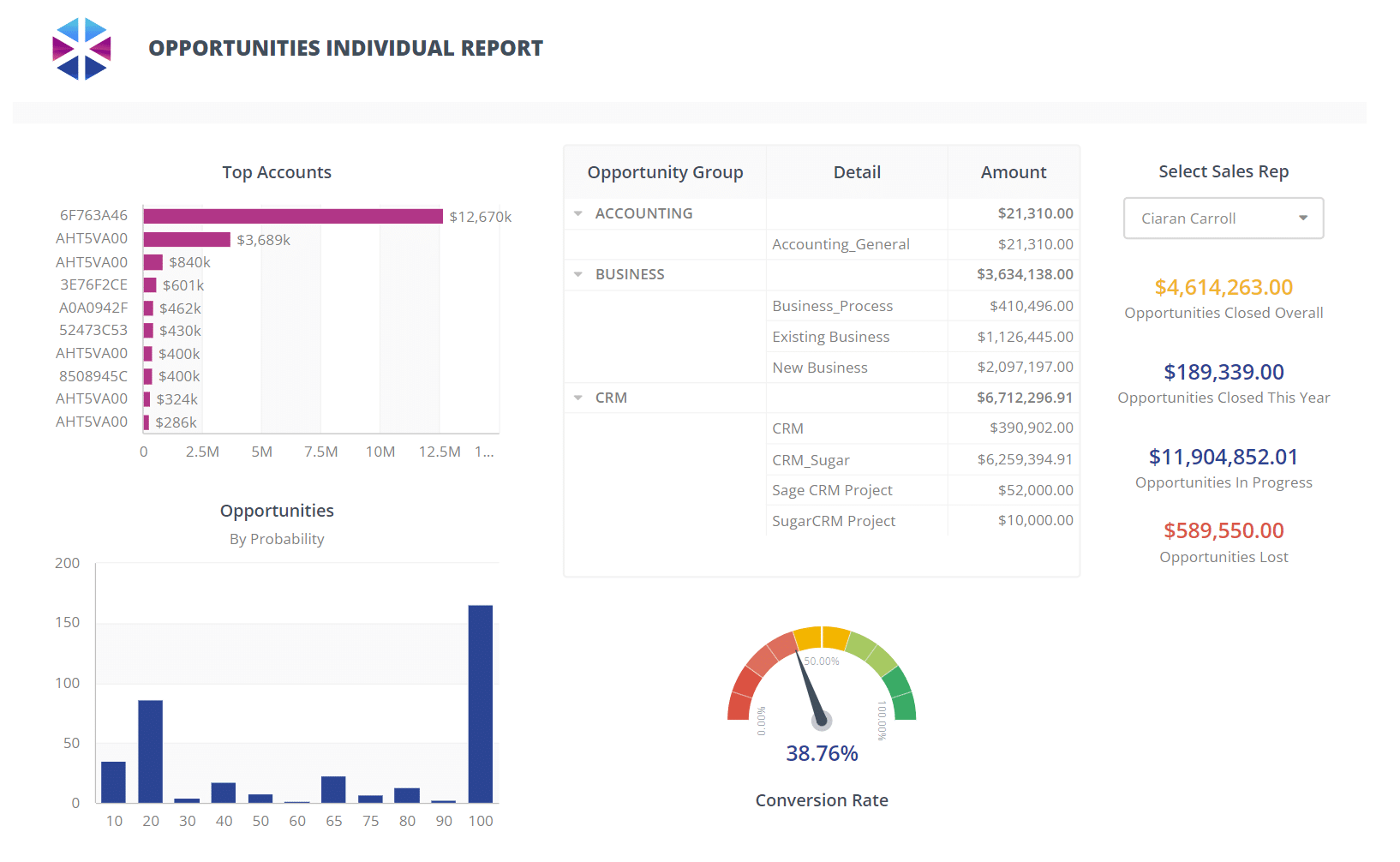Image resolution: width=1400 pixels, height=862 pixels.
Task: Select the $3,689k account bar
Action: tap(187, 239)
